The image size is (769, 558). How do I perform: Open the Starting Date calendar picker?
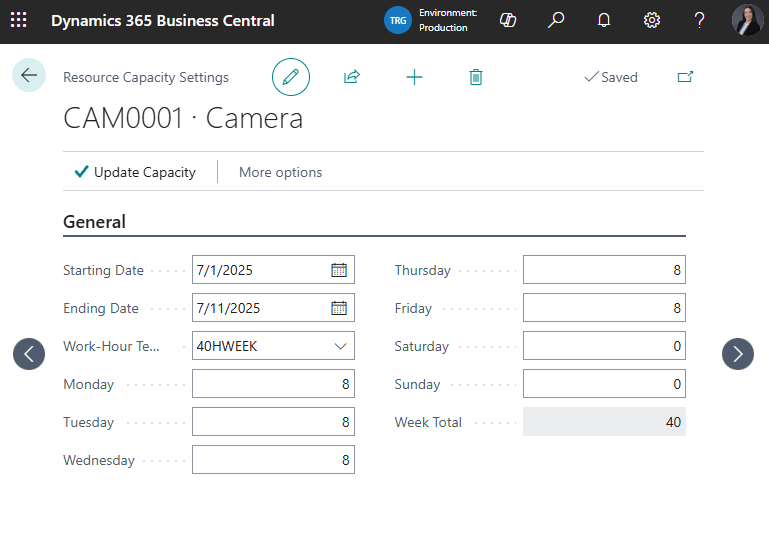[339, 270]
